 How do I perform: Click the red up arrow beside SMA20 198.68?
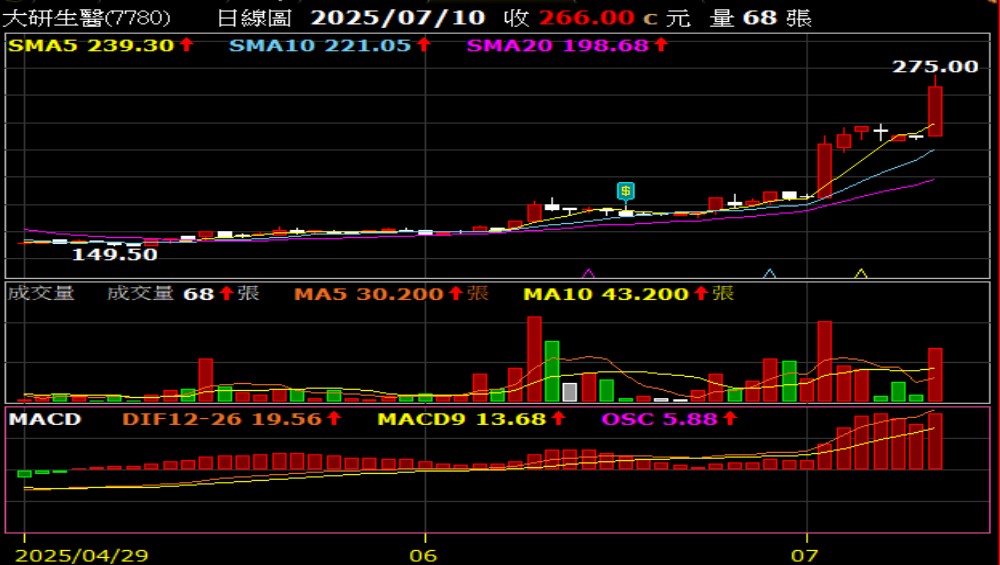pos(661,45)
